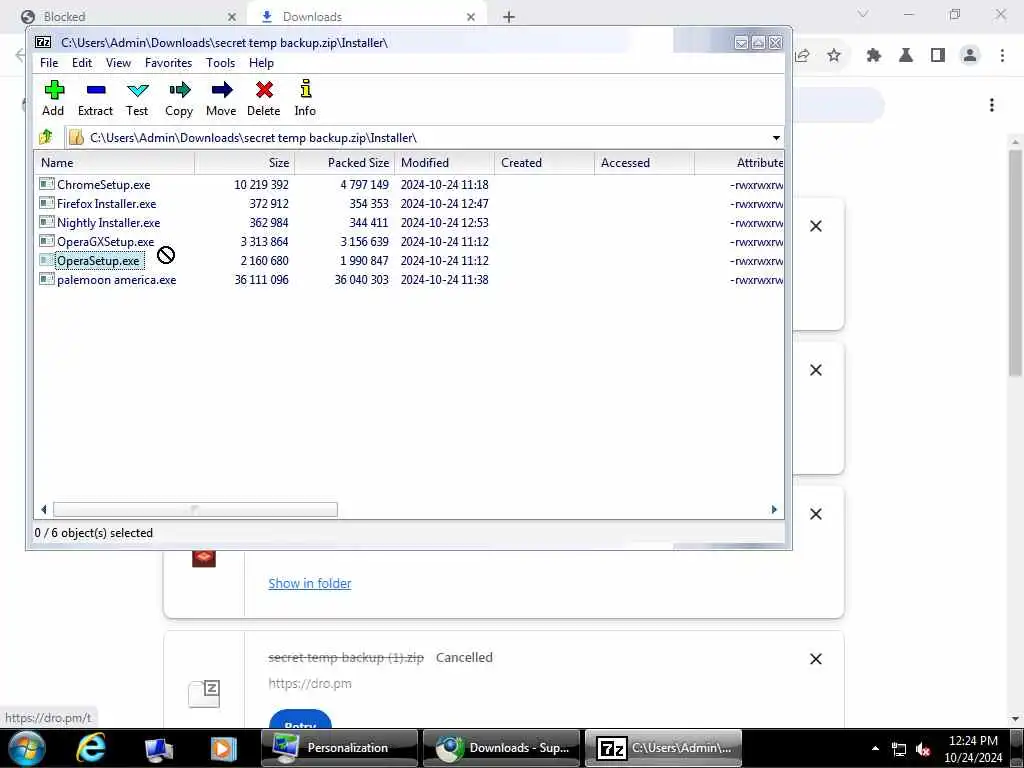Open the Windows Start button

click(x=26, y=748)
